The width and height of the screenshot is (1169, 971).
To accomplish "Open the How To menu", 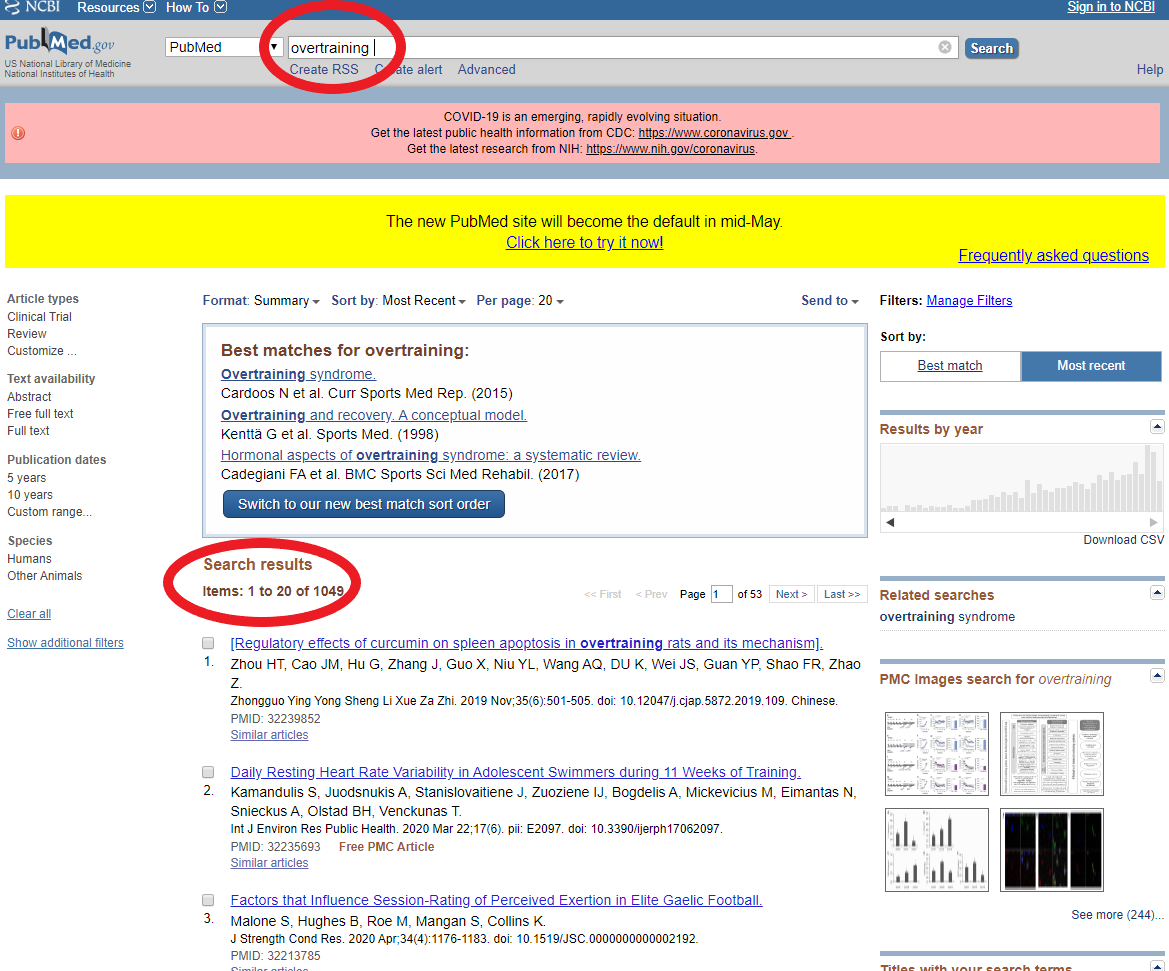I will pyautogui.click(x=196, y=7).
